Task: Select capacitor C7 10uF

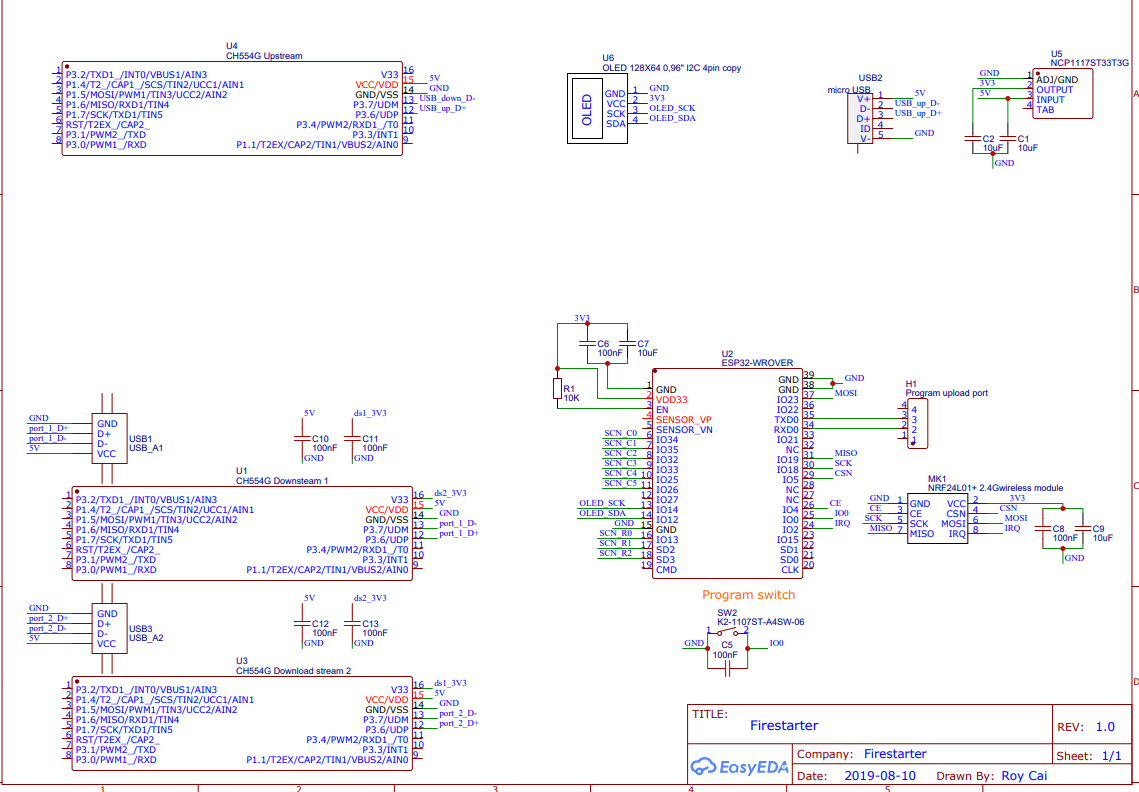Action: (627, 343)
